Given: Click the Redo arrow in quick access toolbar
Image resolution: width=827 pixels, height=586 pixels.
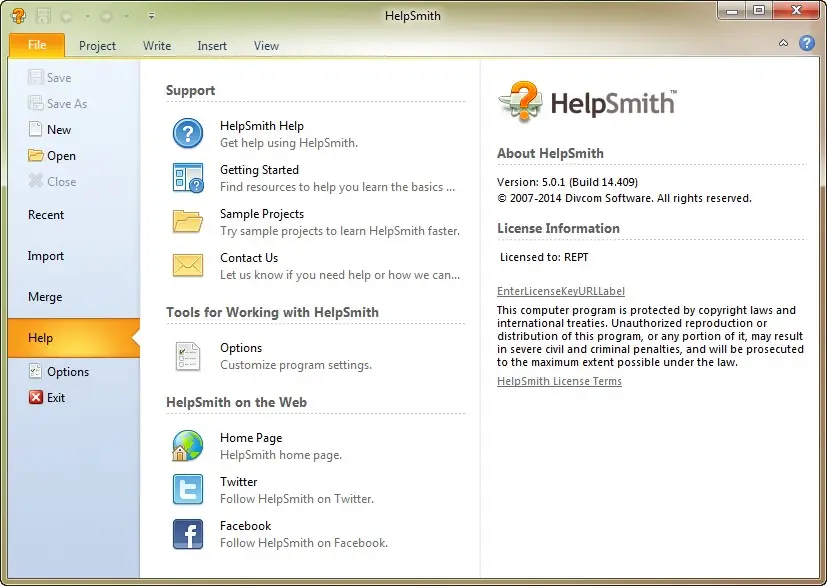Looking at the screenshot, I should [107, 16].
